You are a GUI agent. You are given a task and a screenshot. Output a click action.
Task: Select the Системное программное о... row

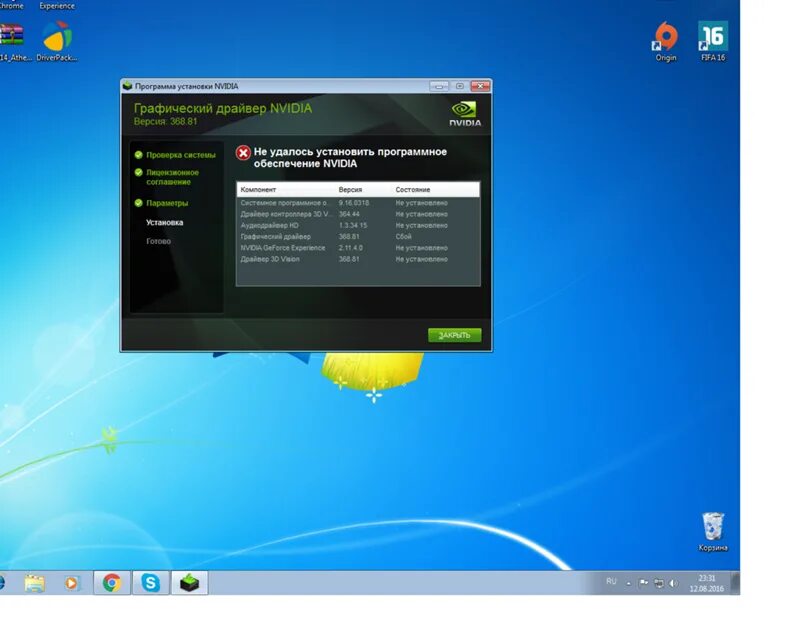358,203
